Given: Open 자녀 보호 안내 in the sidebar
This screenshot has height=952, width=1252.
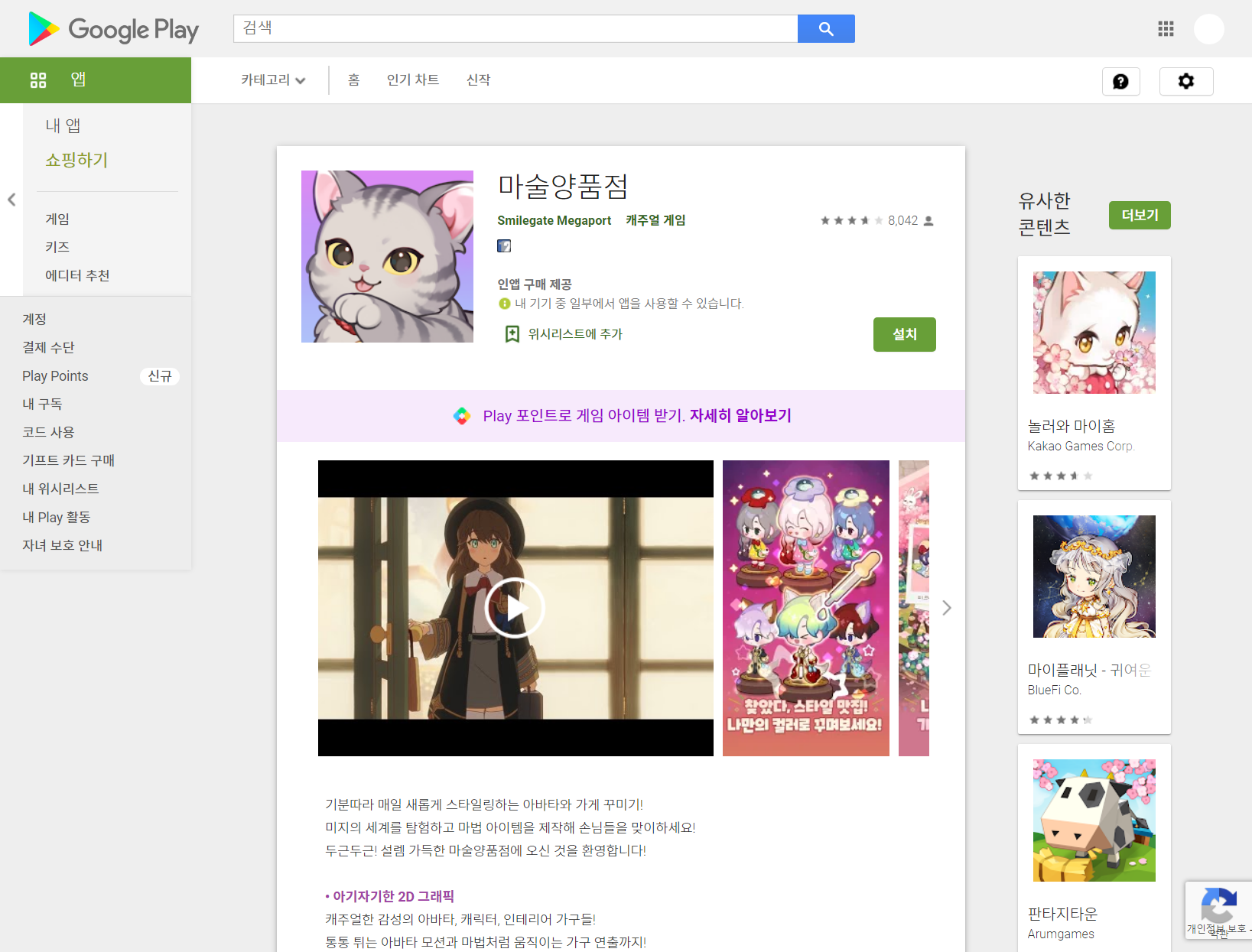Looking at the screenshot, I should (x=62, y=545).
